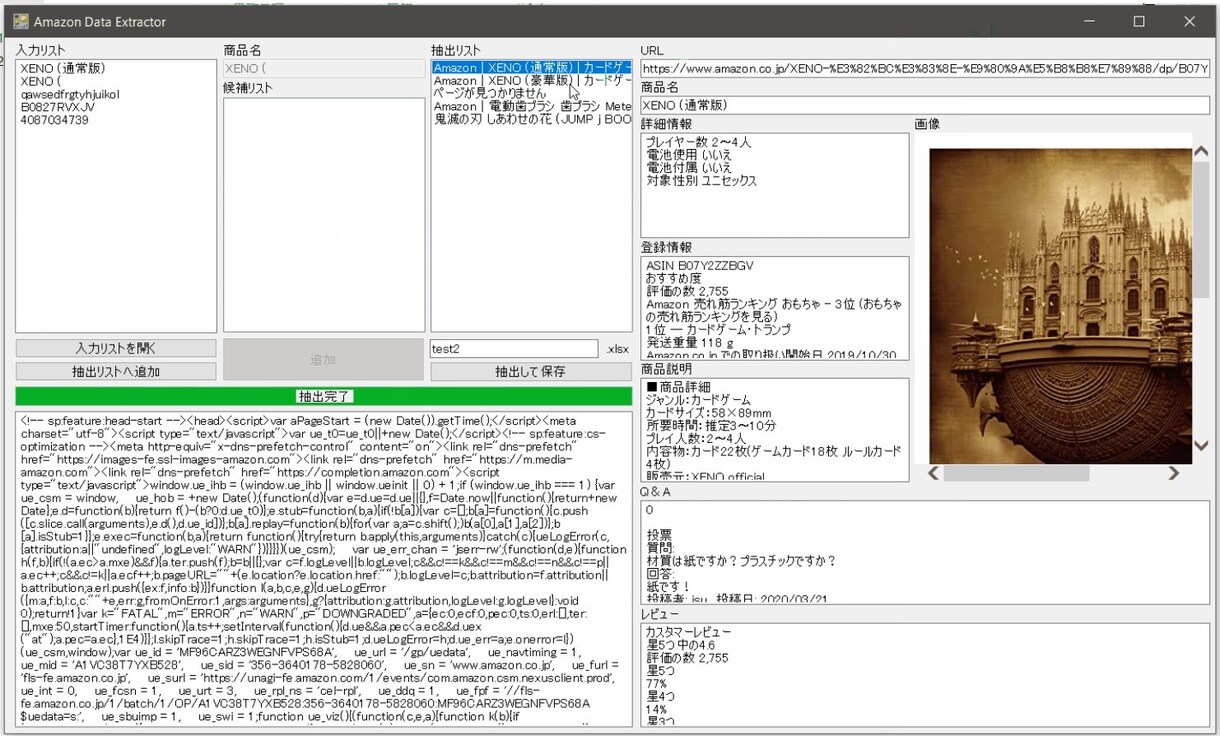Select 'Amazon | XENO (豪華版)' in the 抽出リスト
Viewport: 1220px width, 745px height.
click(531, 80)
